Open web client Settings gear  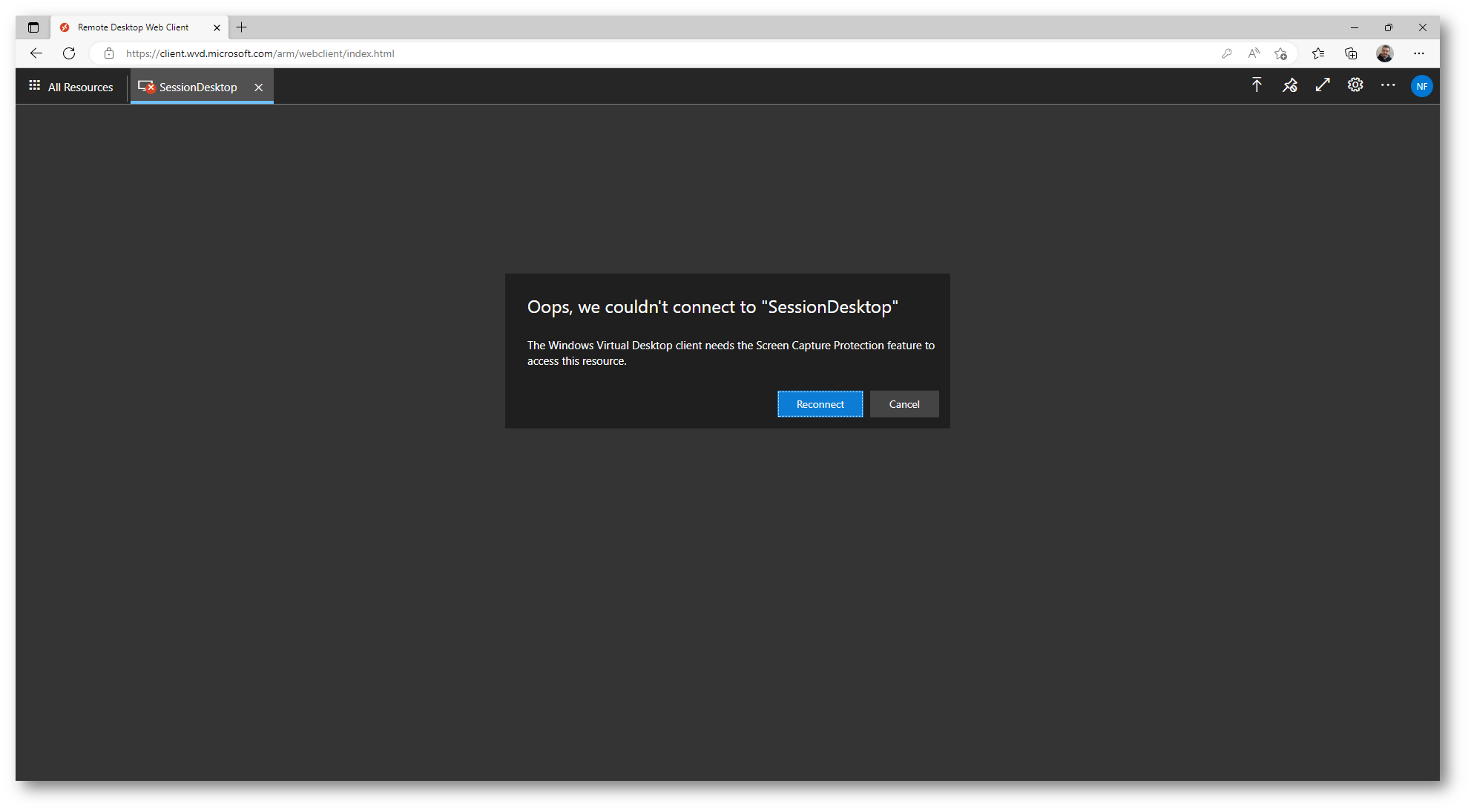[x=1355, y=85]
